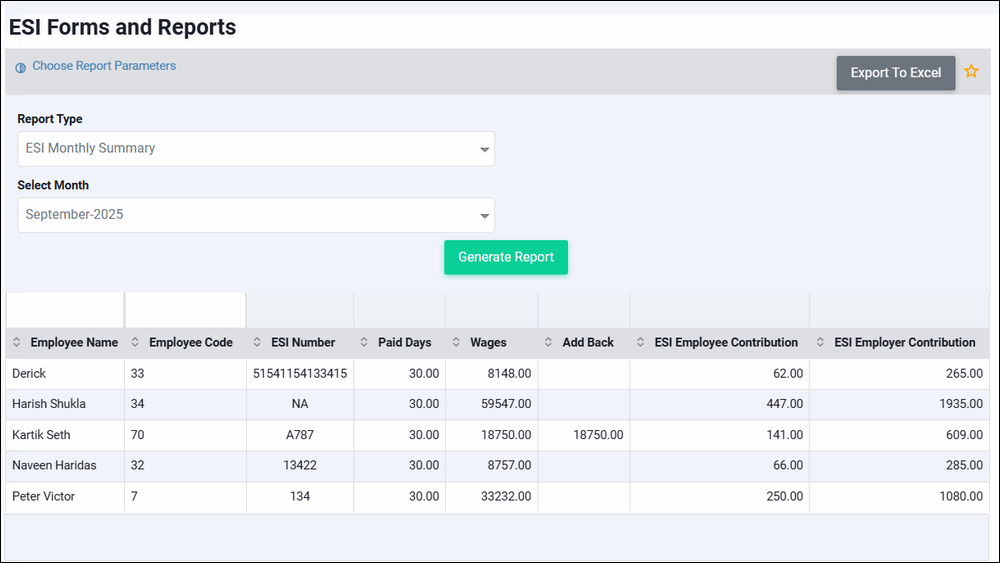Sort by ESI Number column arrows
1000x563 pixels.
(x=257, y=343)
